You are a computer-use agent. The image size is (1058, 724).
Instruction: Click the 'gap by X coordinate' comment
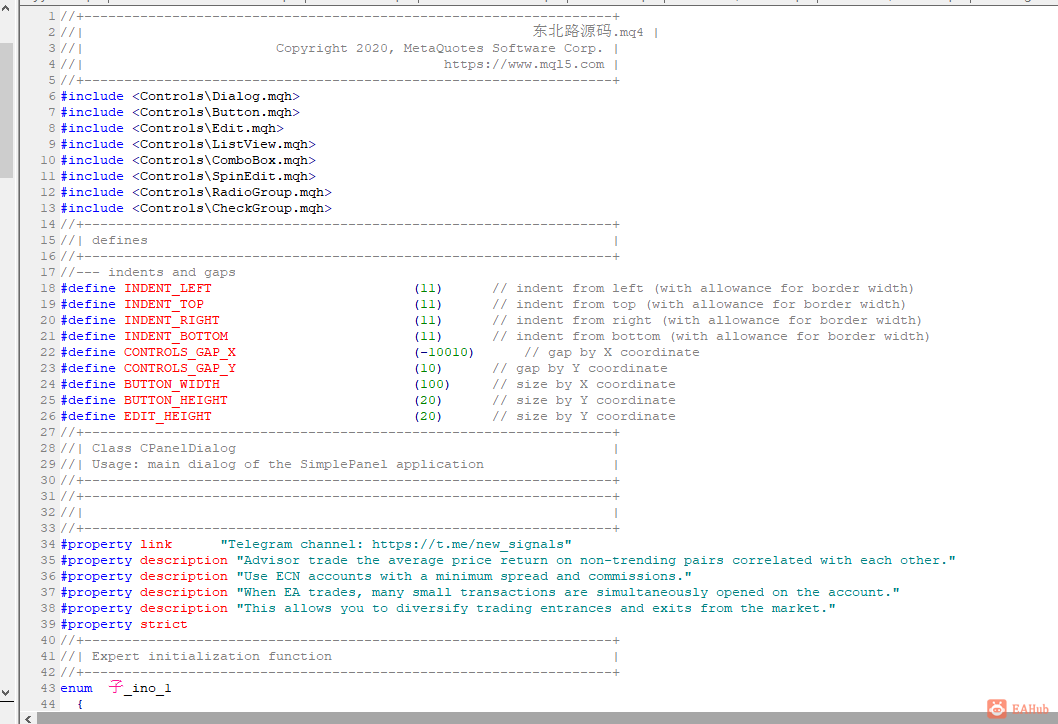(612, 352)
